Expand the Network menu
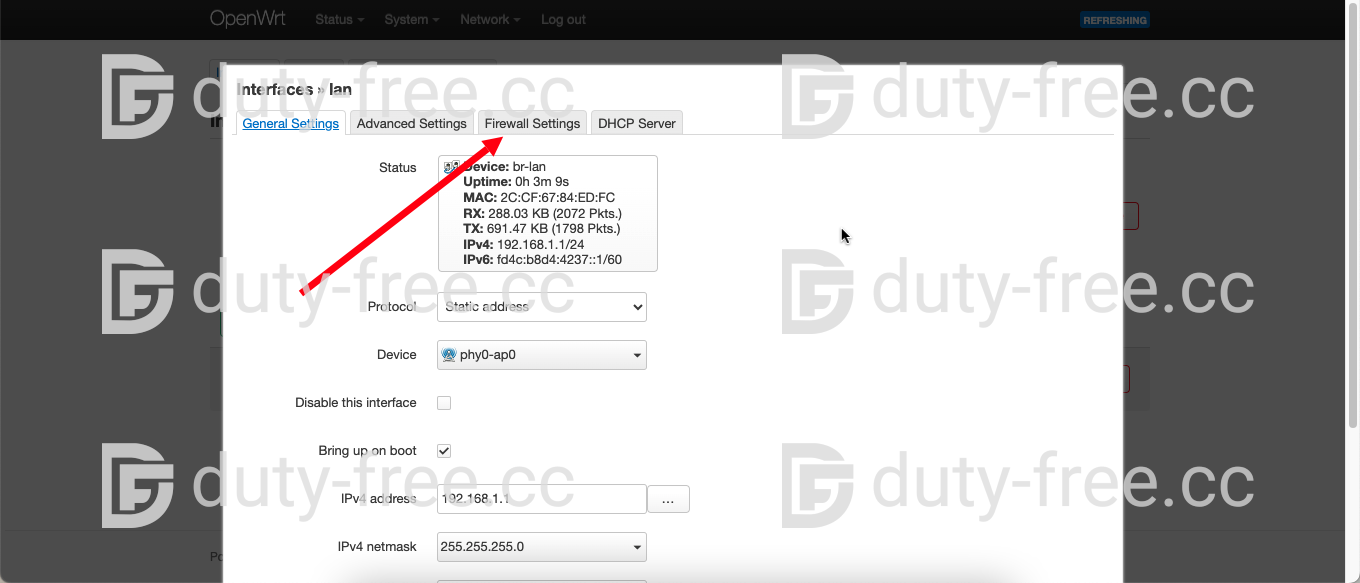The width and height of the screenshot is (1360, 583). click(x=489, y=19)
